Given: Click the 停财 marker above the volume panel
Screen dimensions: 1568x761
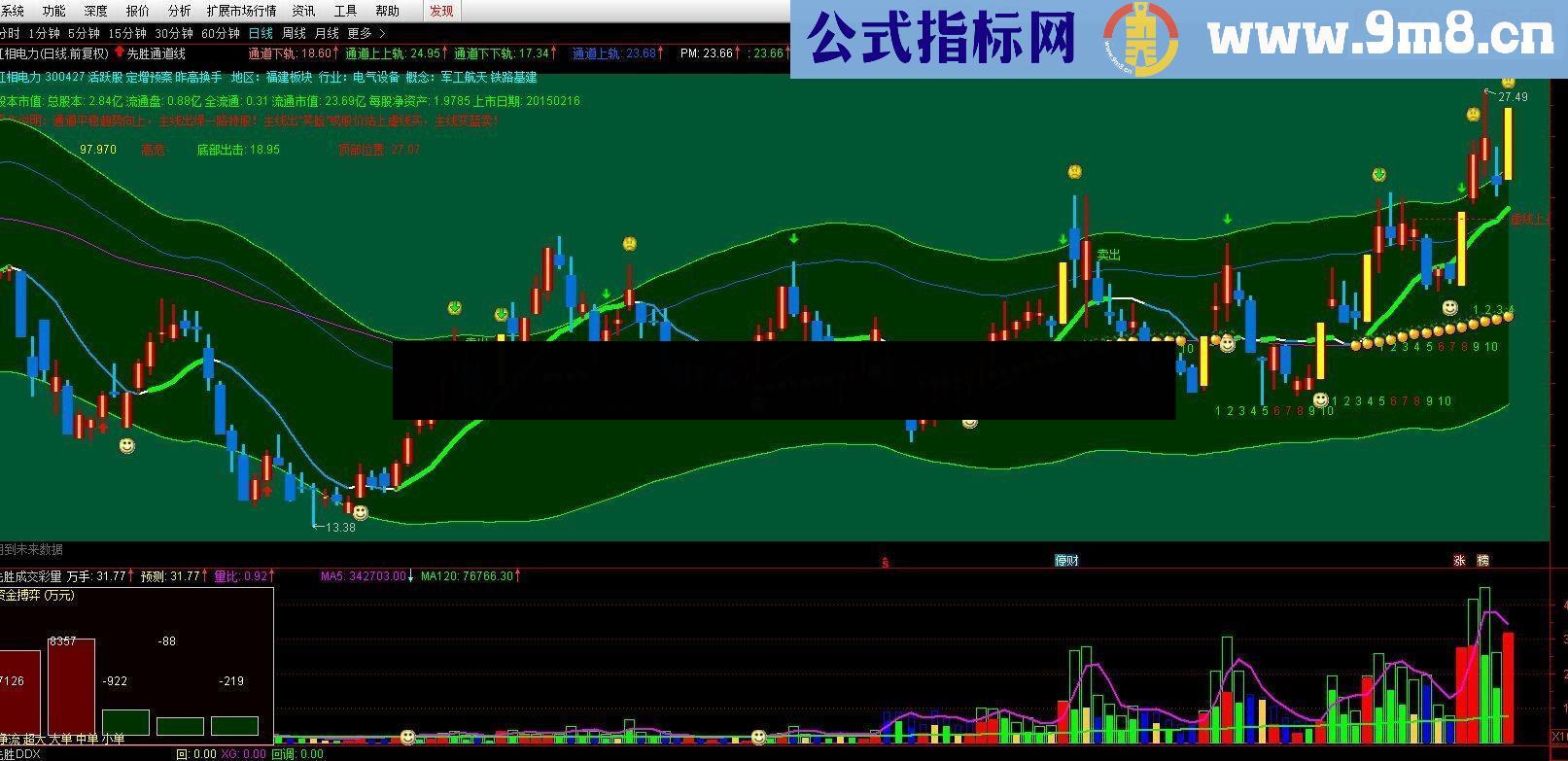Looking at the screenshot, I should point(1066,561).
